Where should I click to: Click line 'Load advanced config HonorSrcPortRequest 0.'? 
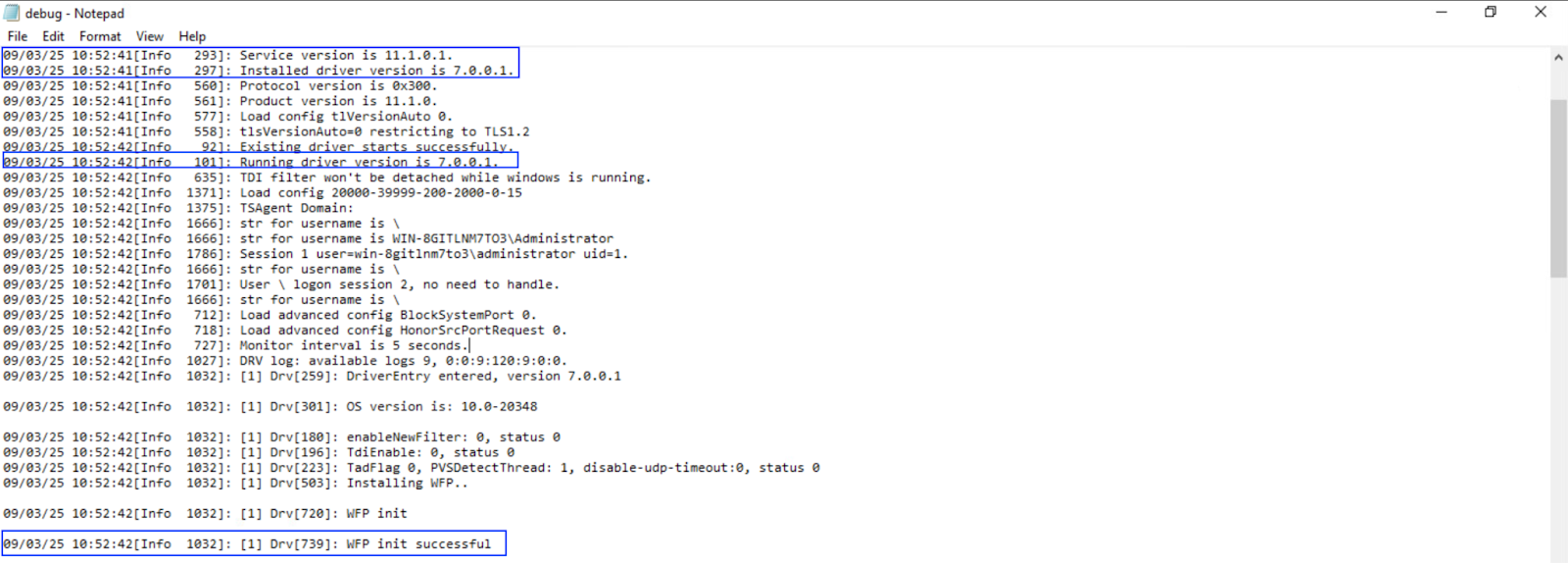pyautogui.click(x=285, y=330)
